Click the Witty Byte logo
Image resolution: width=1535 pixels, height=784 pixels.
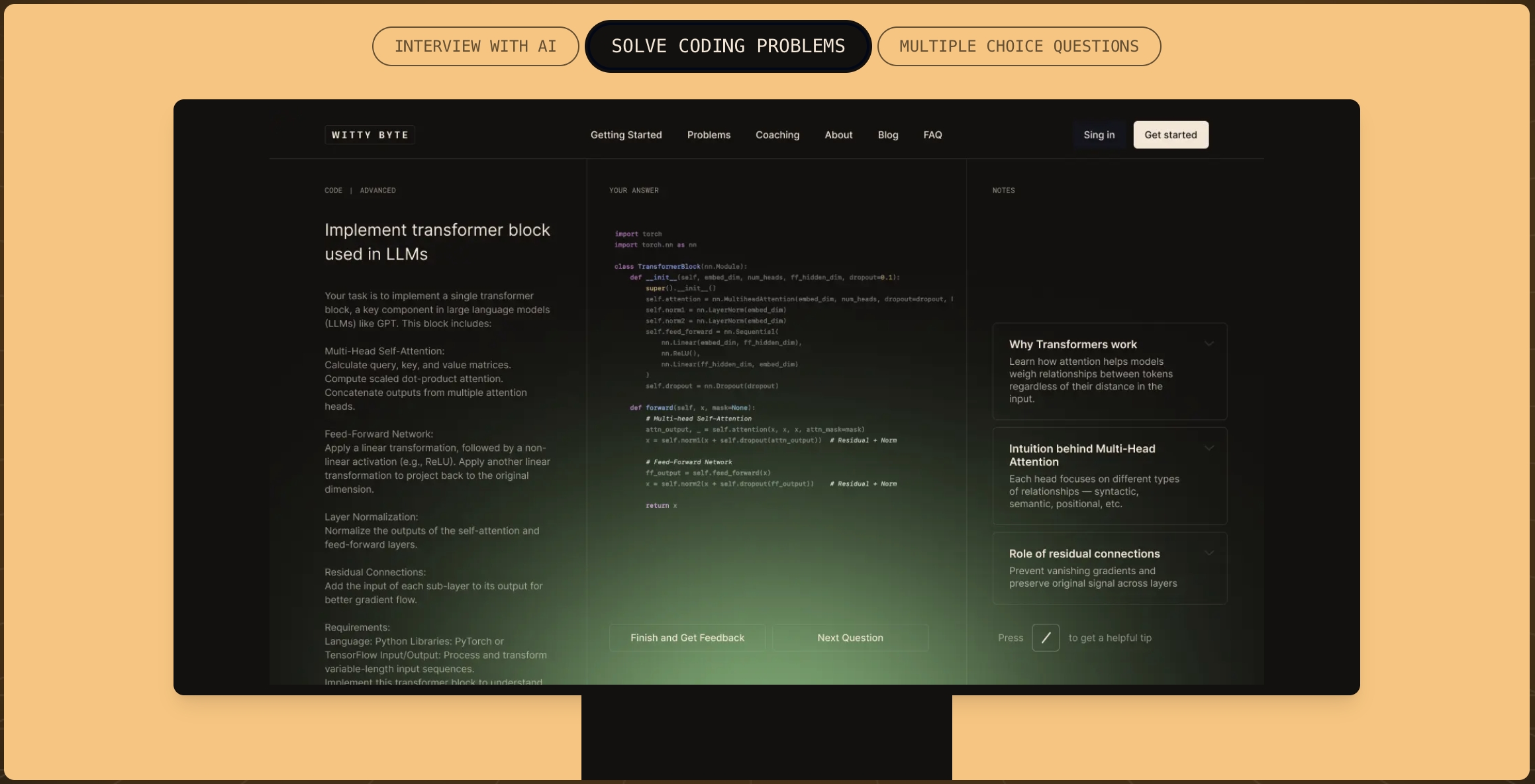click(x=370, y=134)
